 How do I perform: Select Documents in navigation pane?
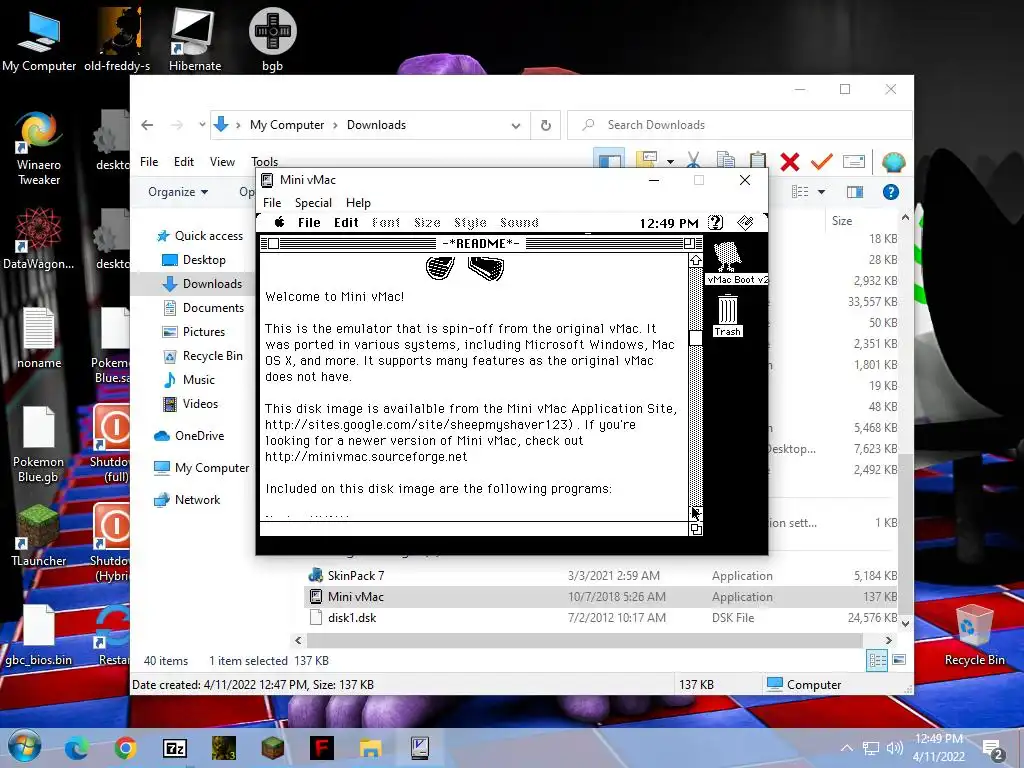pyautogui.click(x=203, y=308)
